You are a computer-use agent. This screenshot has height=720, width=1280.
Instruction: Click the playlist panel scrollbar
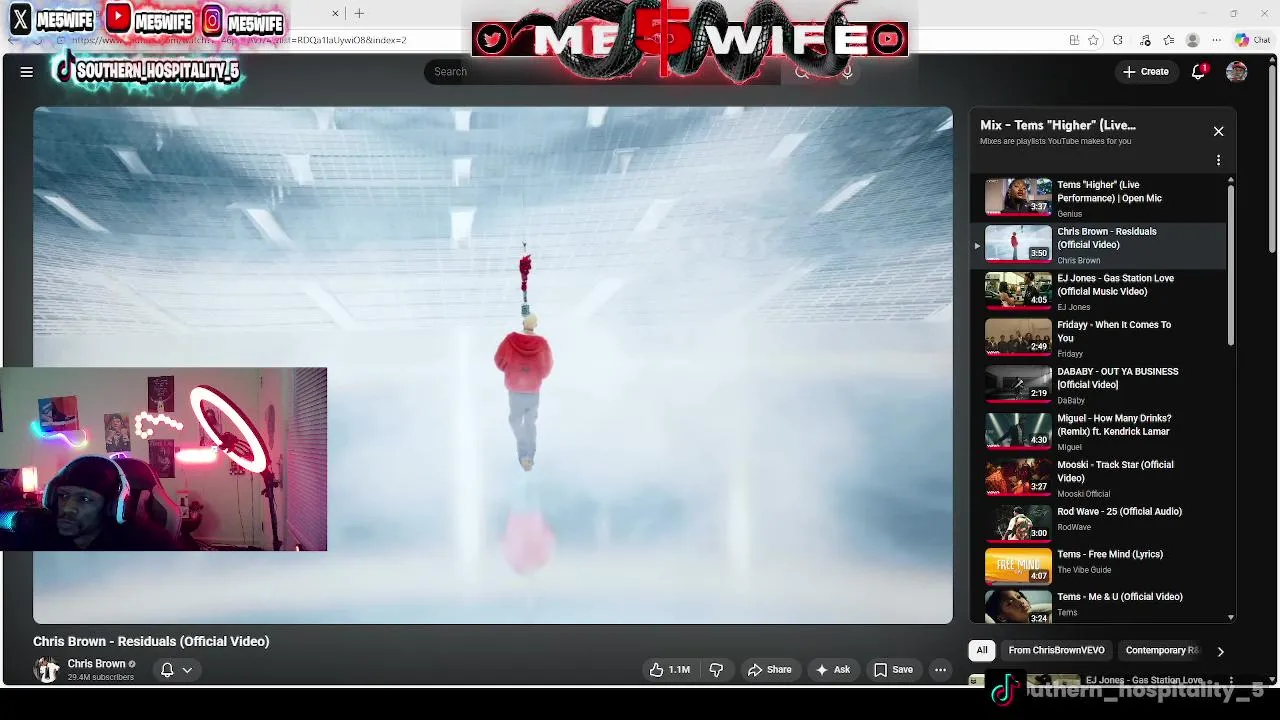pos(1231,265)
